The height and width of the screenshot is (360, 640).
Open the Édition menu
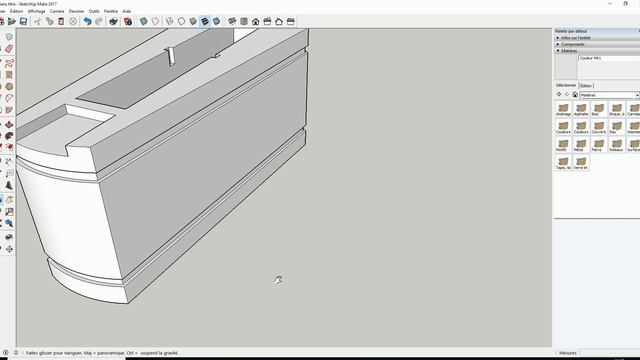16,11
